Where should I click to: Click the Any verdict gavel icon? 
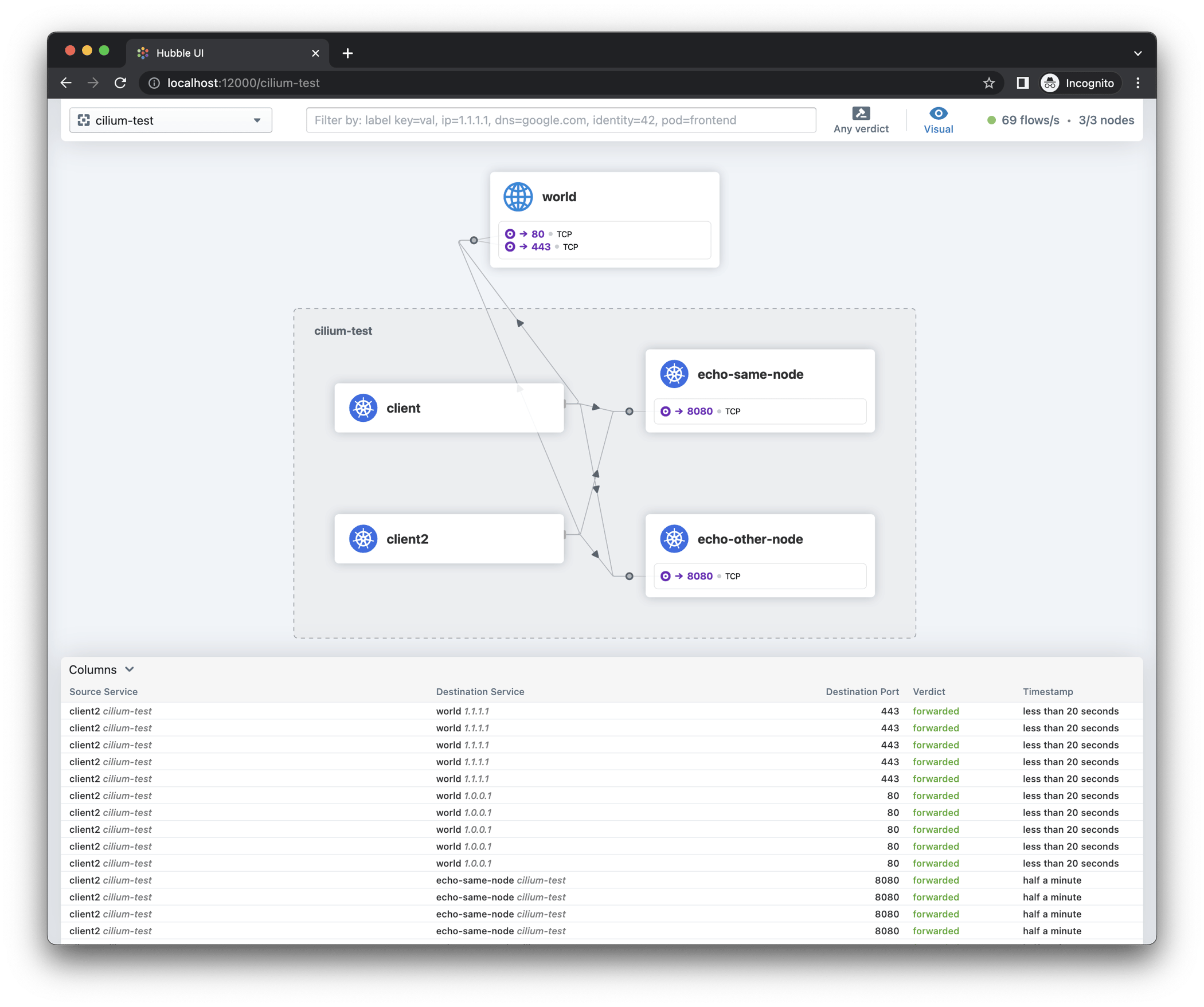click(x=861, y=113)
